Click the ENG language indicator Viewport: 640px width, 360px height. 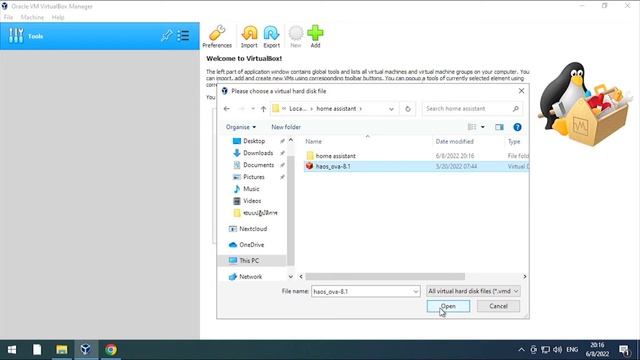tap(572, 350)
